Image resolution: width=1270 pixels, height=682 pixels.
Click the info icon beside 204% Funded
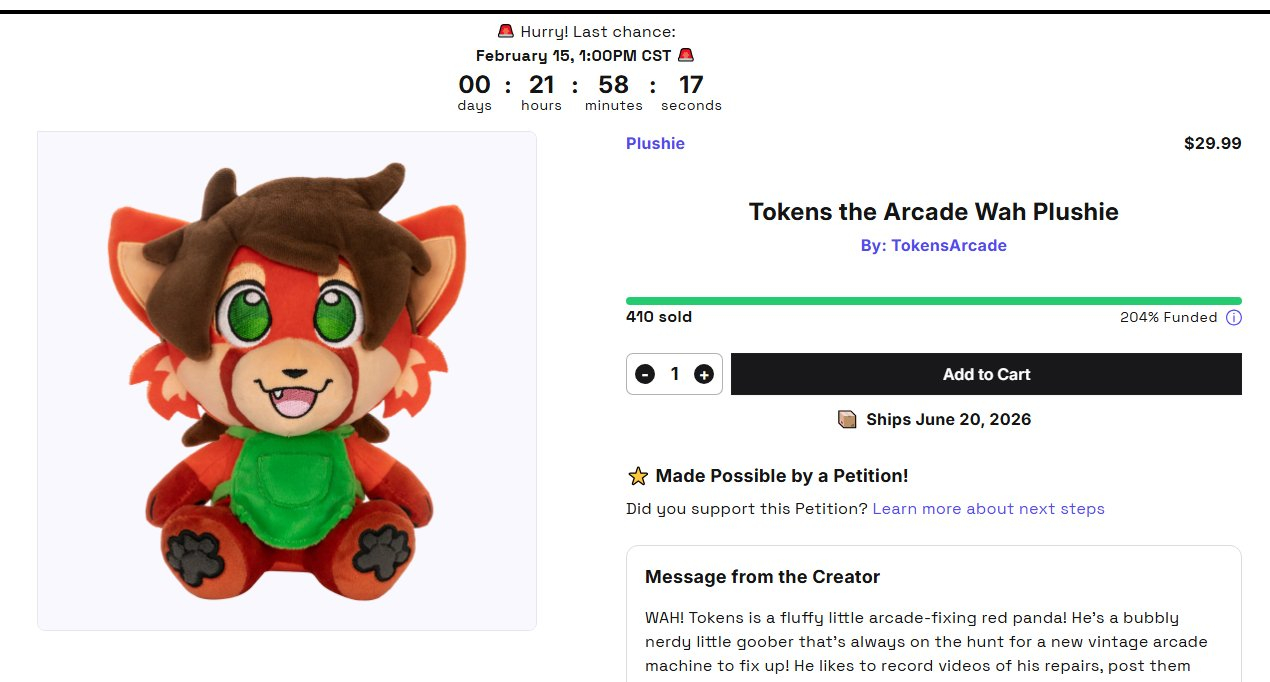[x=1234, y=318]
